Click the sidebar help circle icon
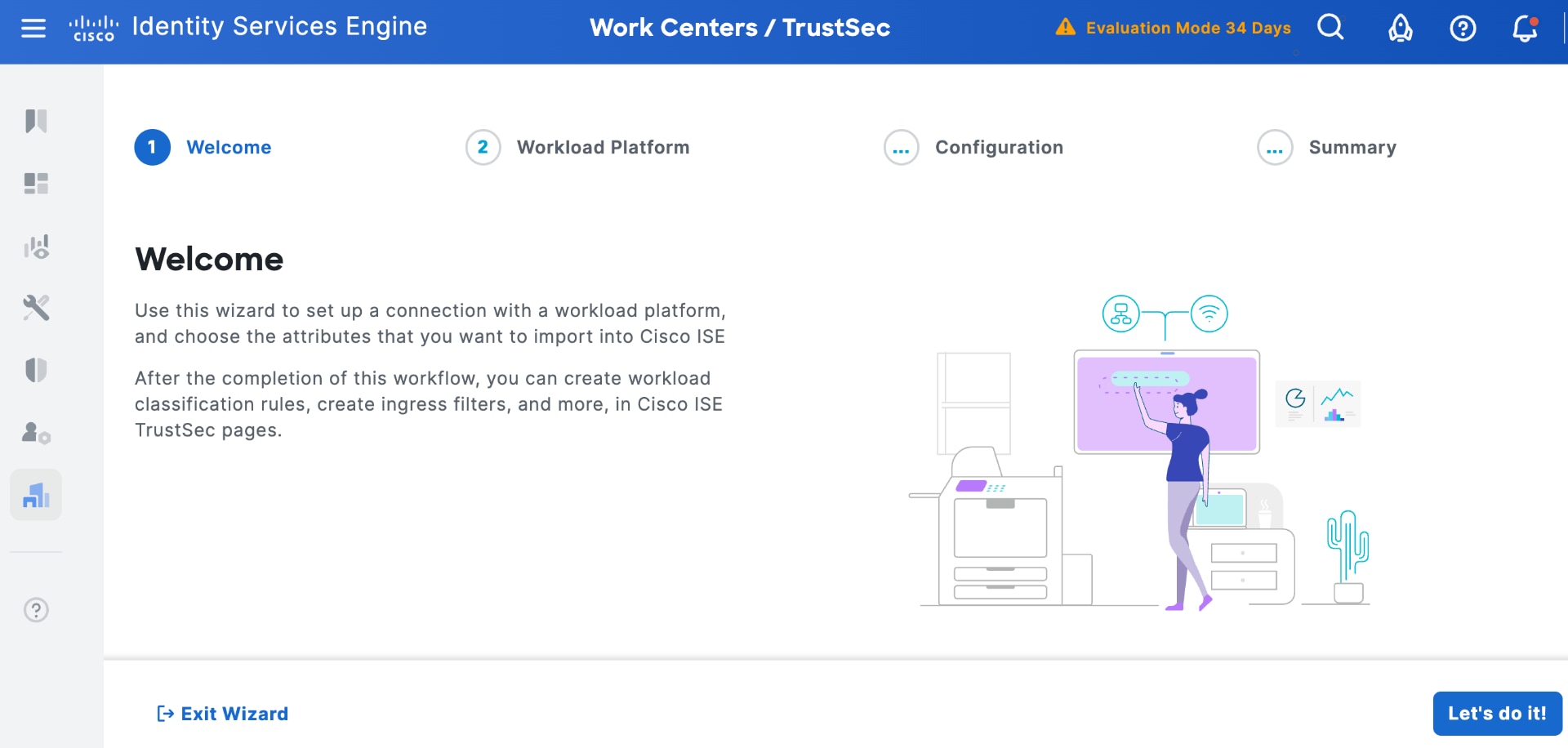 (x=36, y=610)
